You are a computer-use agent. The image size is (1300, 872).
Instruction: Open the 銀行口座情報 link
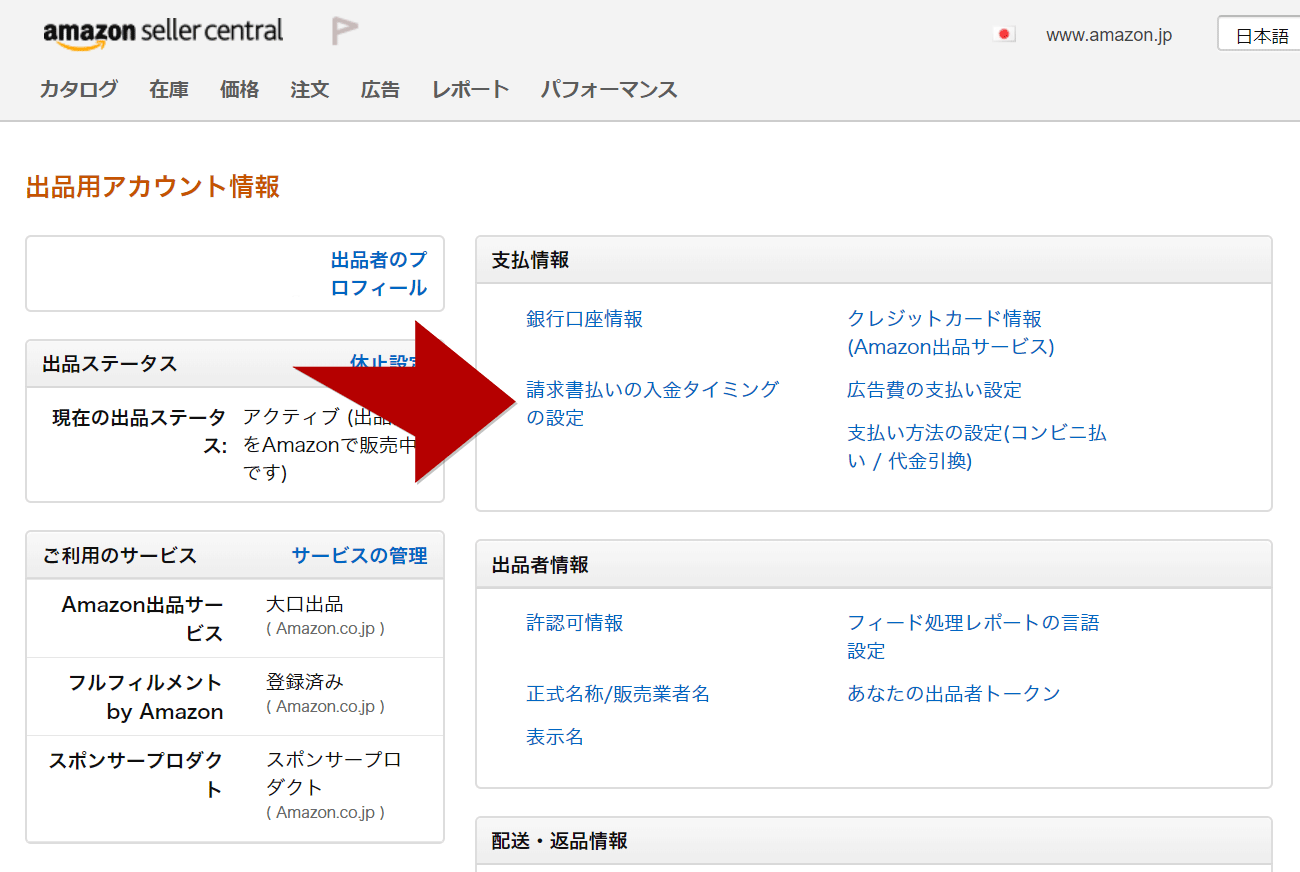[x=585, y=319]
